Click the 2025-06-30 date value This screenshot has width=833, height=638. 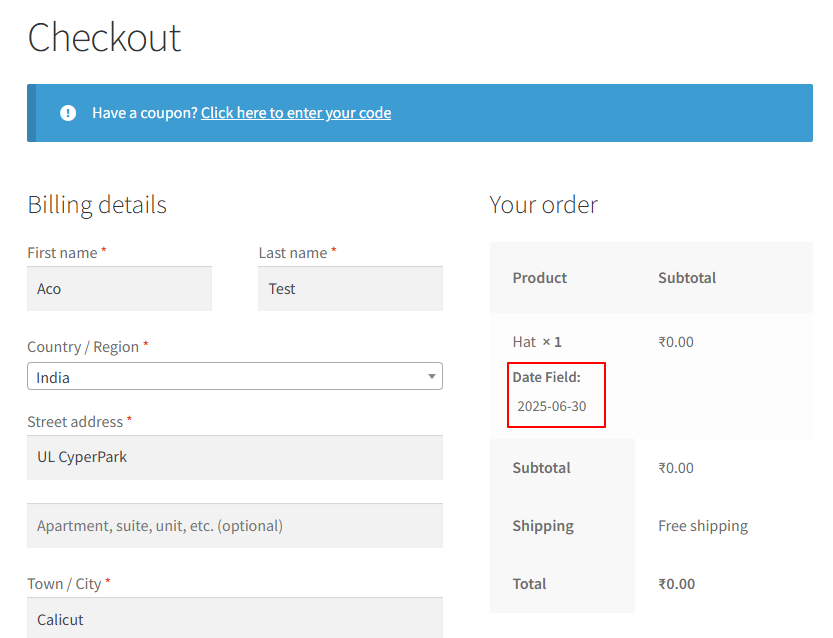(x=552, y=407)
